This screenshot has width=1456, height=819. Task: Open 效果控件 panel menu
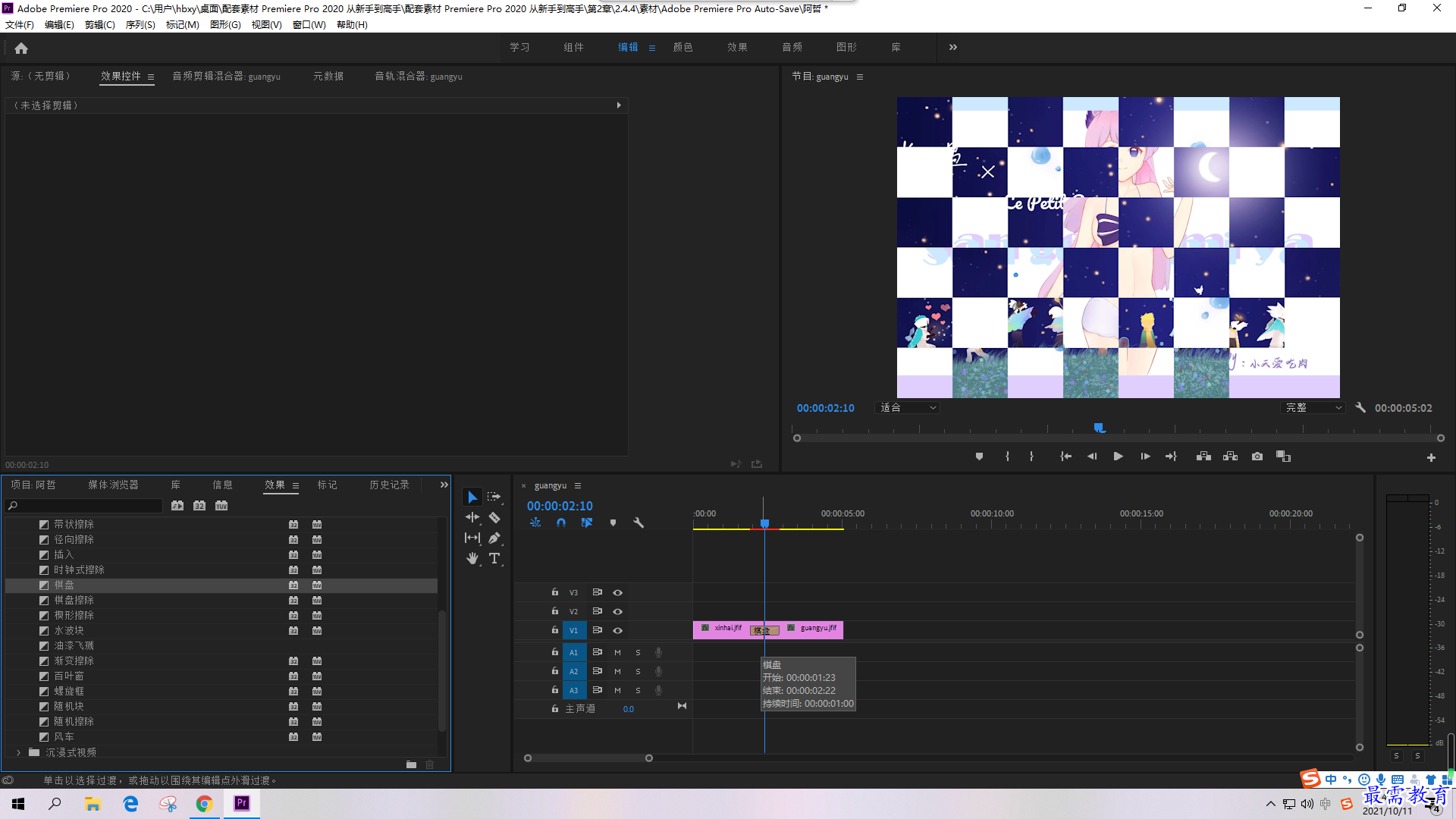[151, 77]
